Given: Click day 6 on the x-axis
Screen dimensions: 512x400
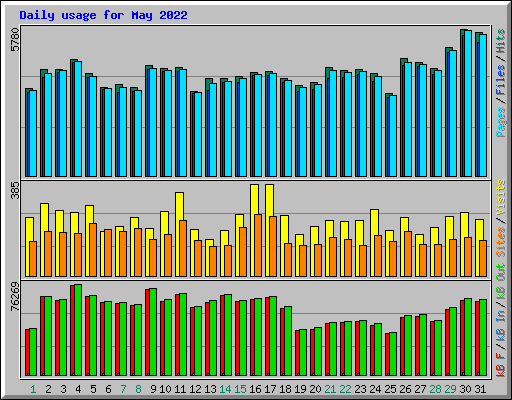Looking at the screenshot, I should point(108,389).
